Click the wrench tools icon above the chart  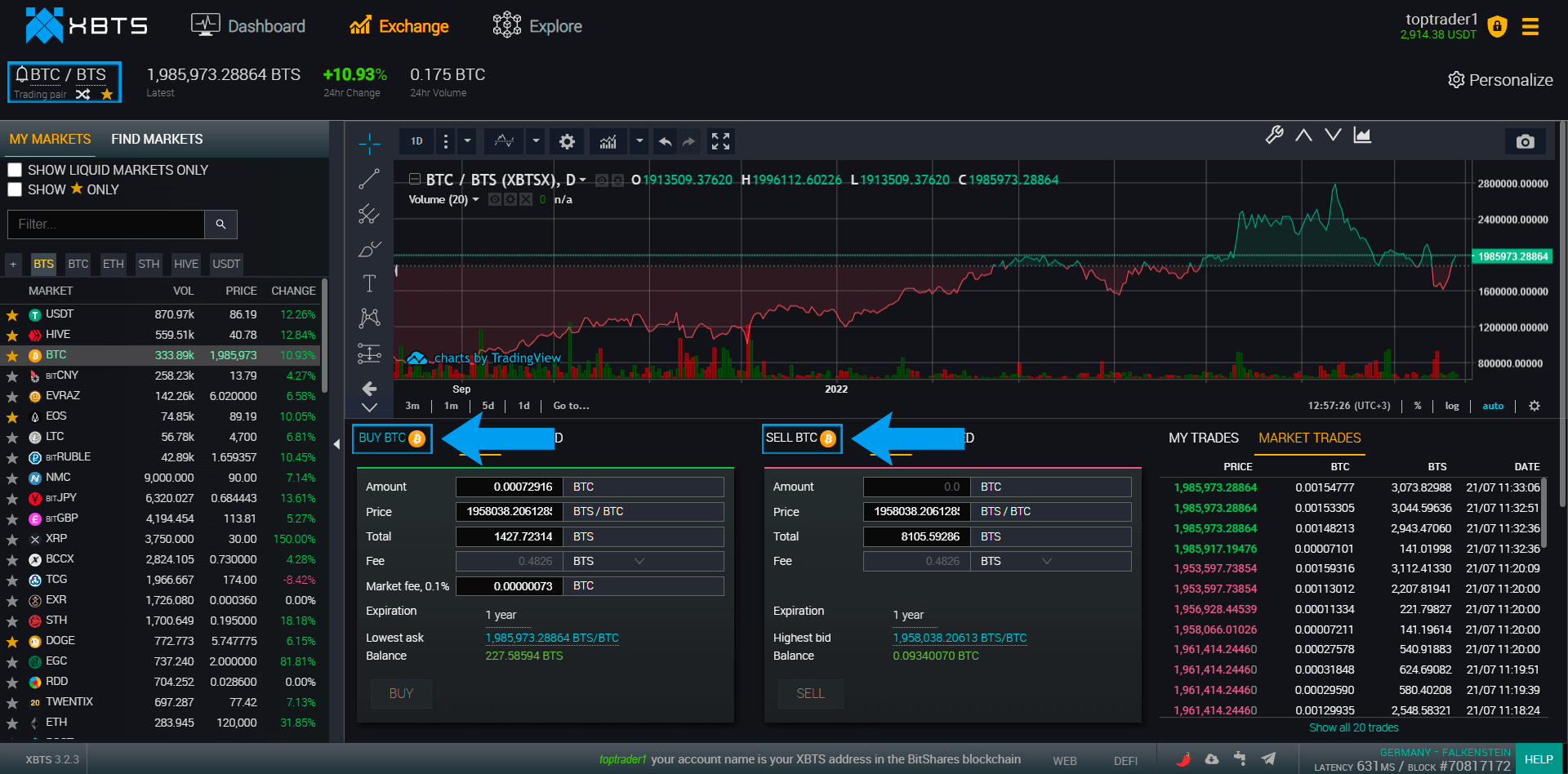coord(1274,135)
